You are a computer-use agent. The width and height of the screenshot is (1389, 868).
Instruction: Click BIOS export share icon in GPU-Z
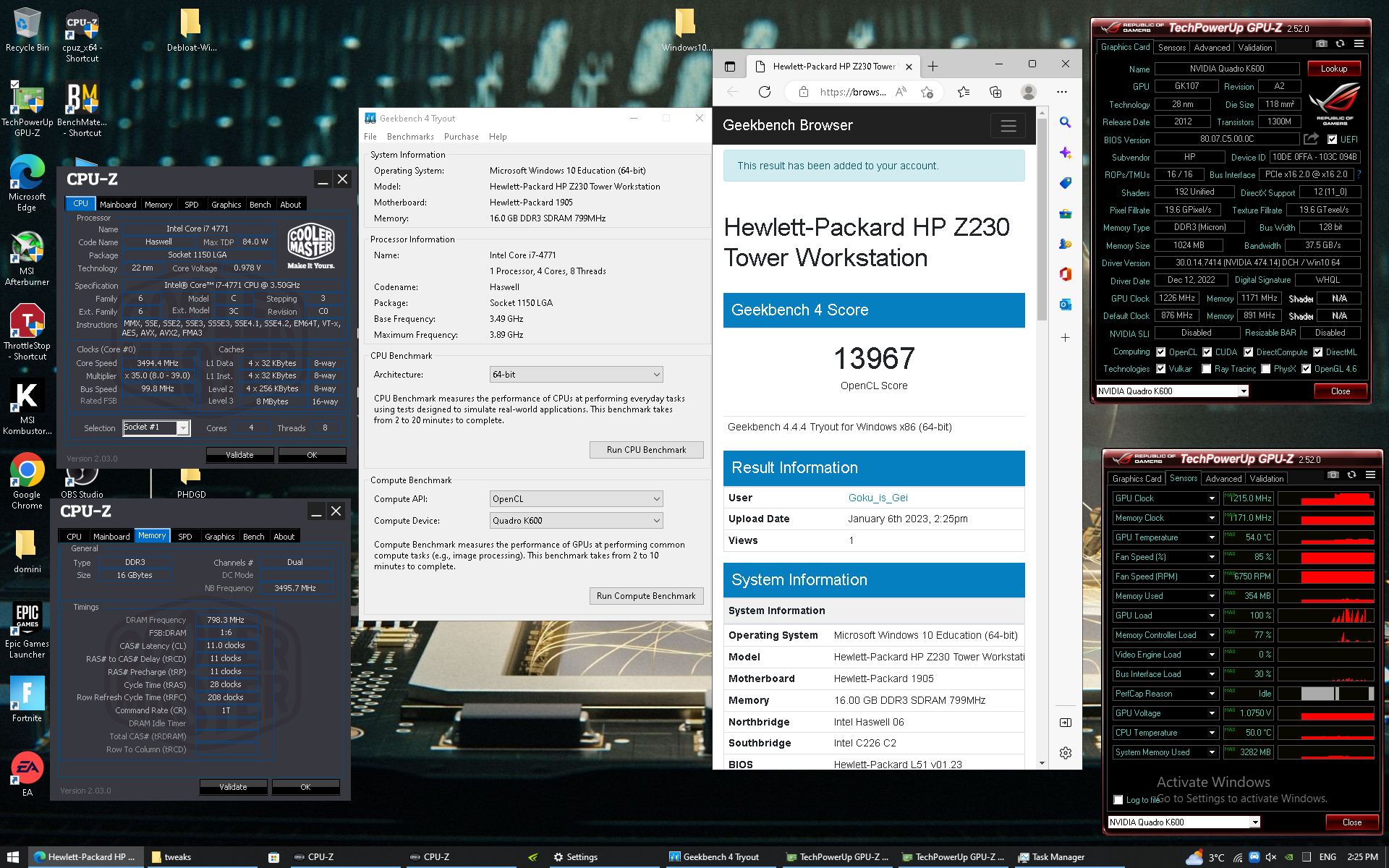click(1311, 138)
